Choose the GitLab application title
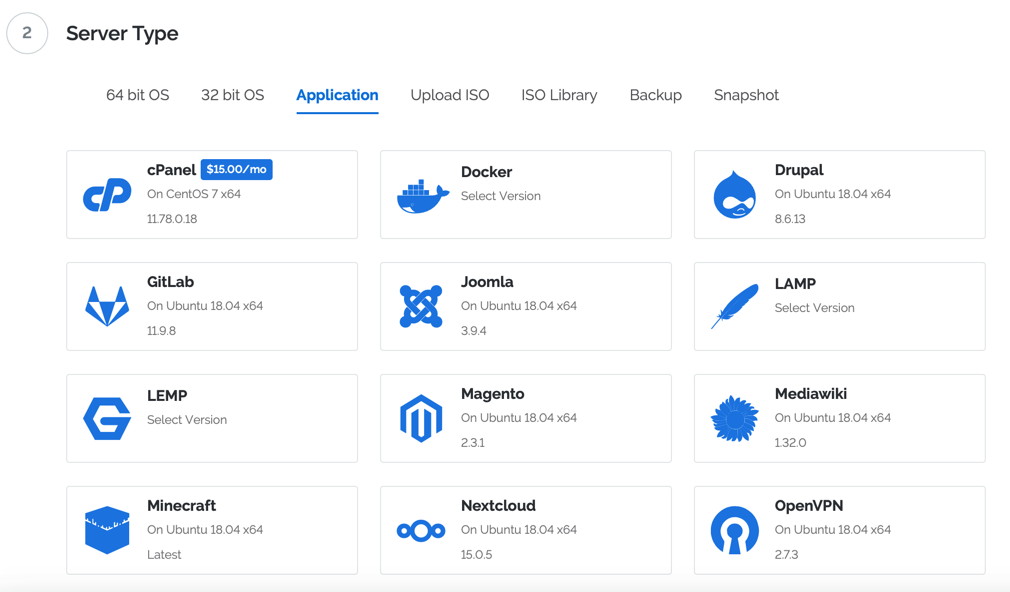The width and height of the screenshot is (1010, 592). click(170, 282)
